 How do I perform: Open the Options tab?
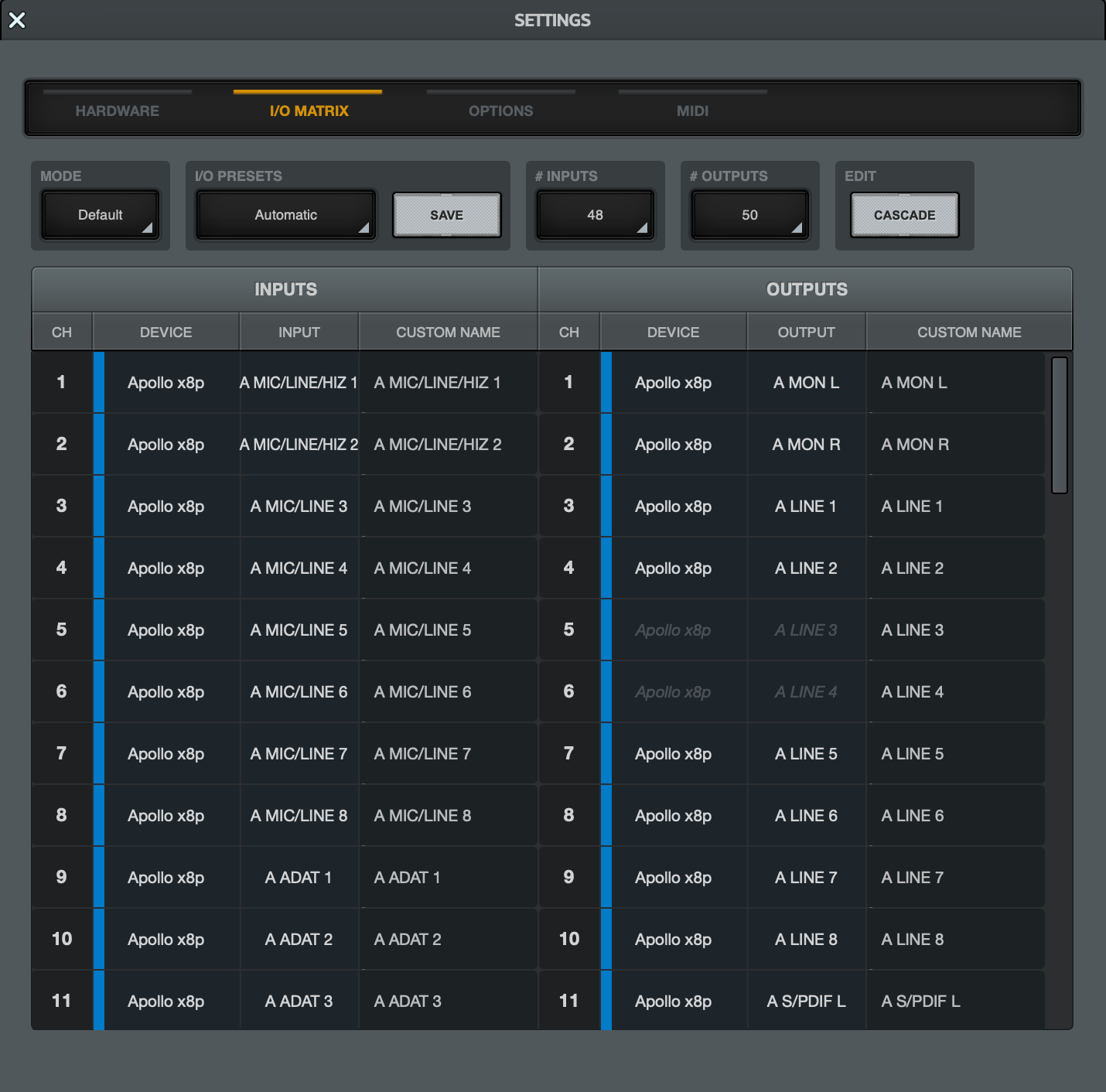click(x=500, y=111)
